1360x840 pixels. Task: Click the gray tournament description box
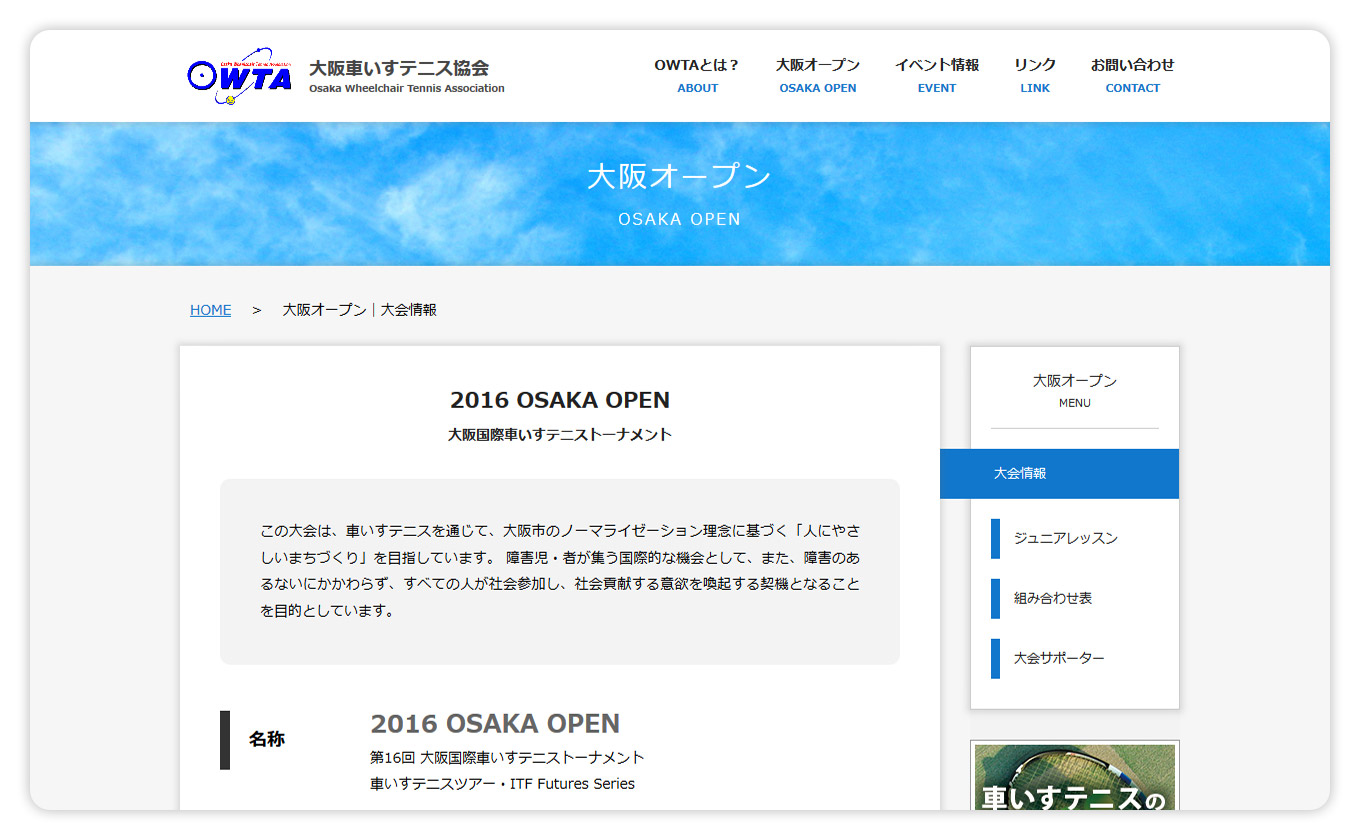[x=559, y=571]
